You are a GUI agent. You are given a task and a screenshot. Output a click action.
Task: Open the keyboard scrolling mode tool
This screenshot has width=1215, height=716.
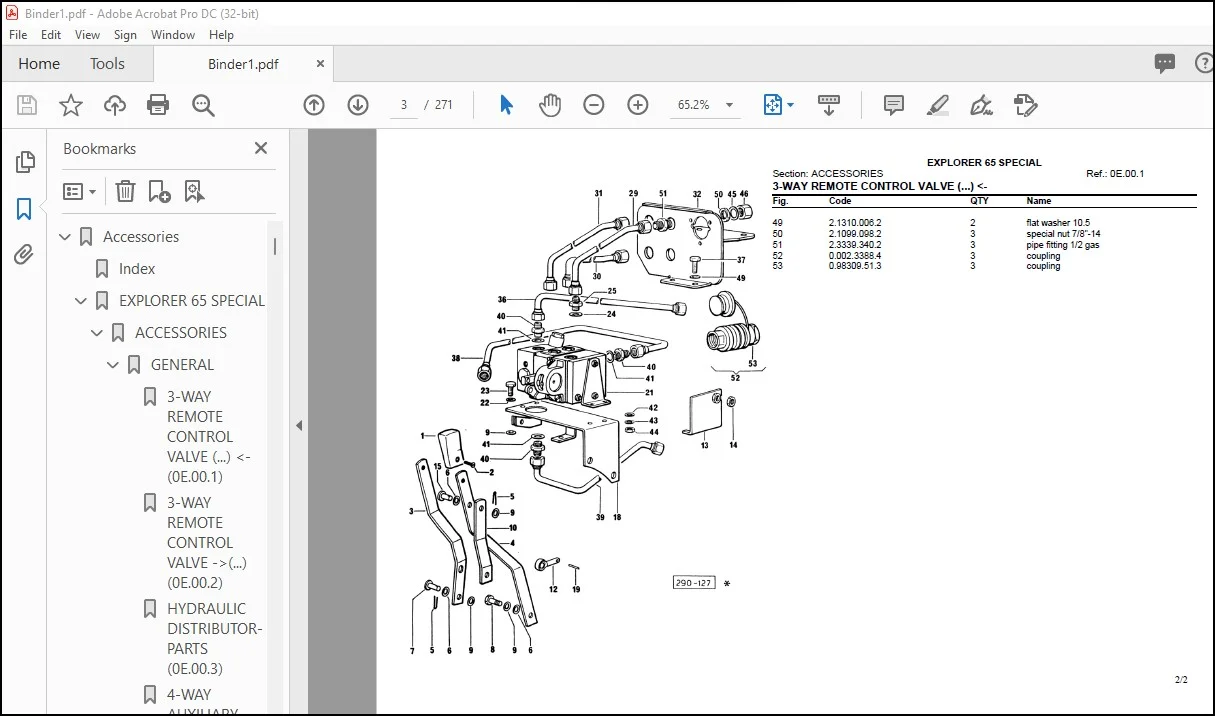(x=828, y=105)
